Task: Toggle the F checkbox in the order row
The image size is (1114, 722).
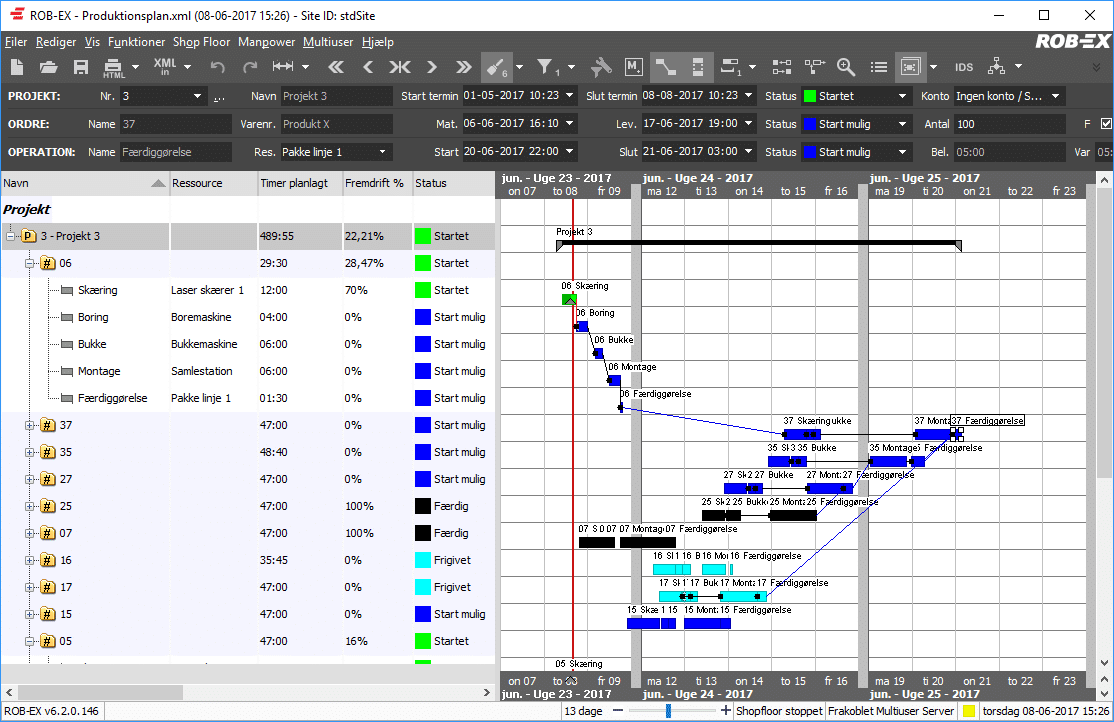Action: click(1105, 124)
